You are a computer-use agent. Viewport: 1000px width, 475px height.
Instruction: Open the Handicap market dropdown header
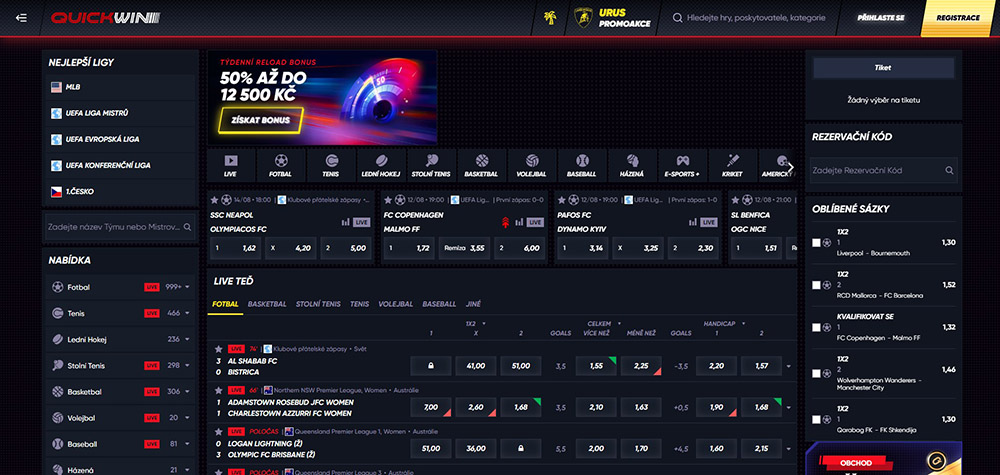pos(725,324)
